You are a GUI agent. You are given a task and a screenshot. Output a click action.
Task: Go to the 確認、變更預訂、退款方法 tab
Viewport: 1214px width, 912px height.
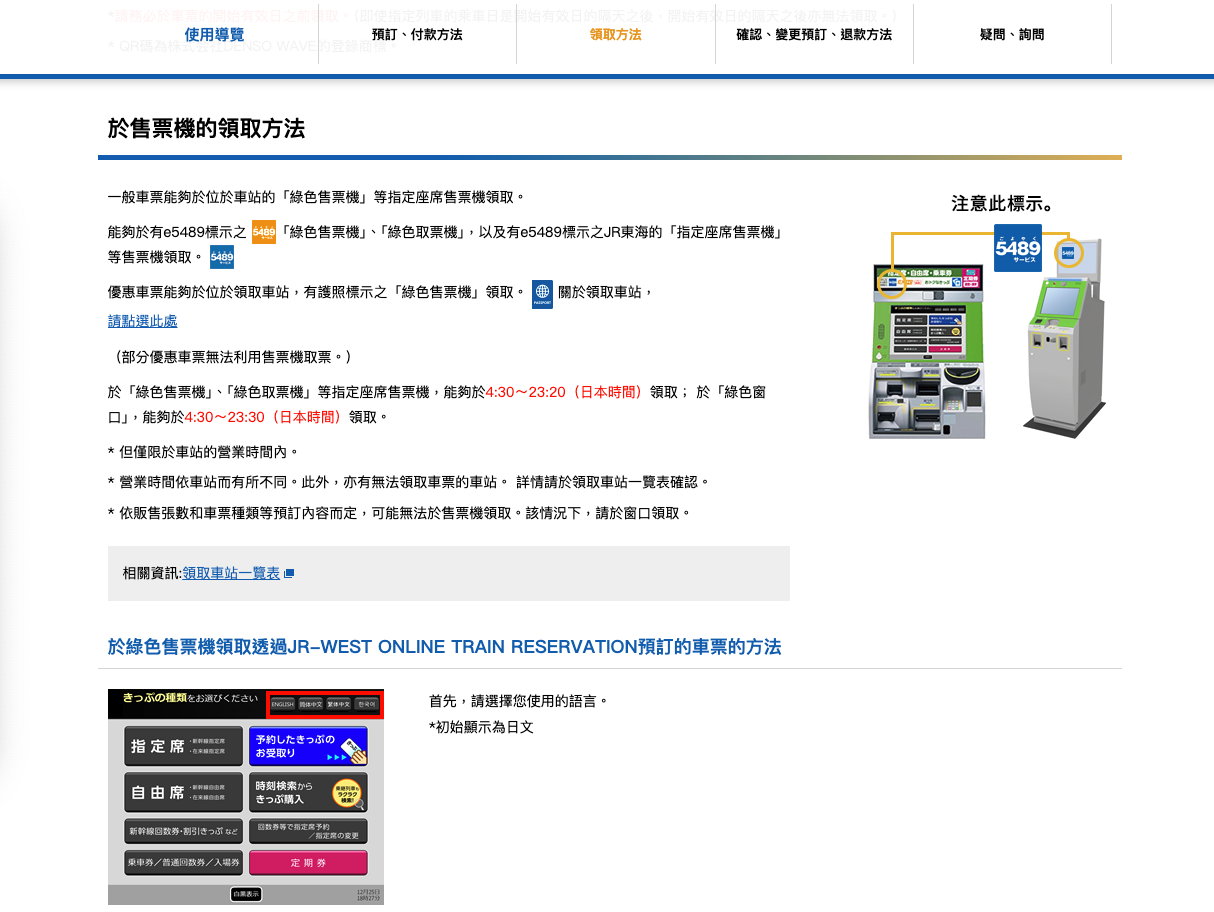pyautogui.click(x=814, y=35)
